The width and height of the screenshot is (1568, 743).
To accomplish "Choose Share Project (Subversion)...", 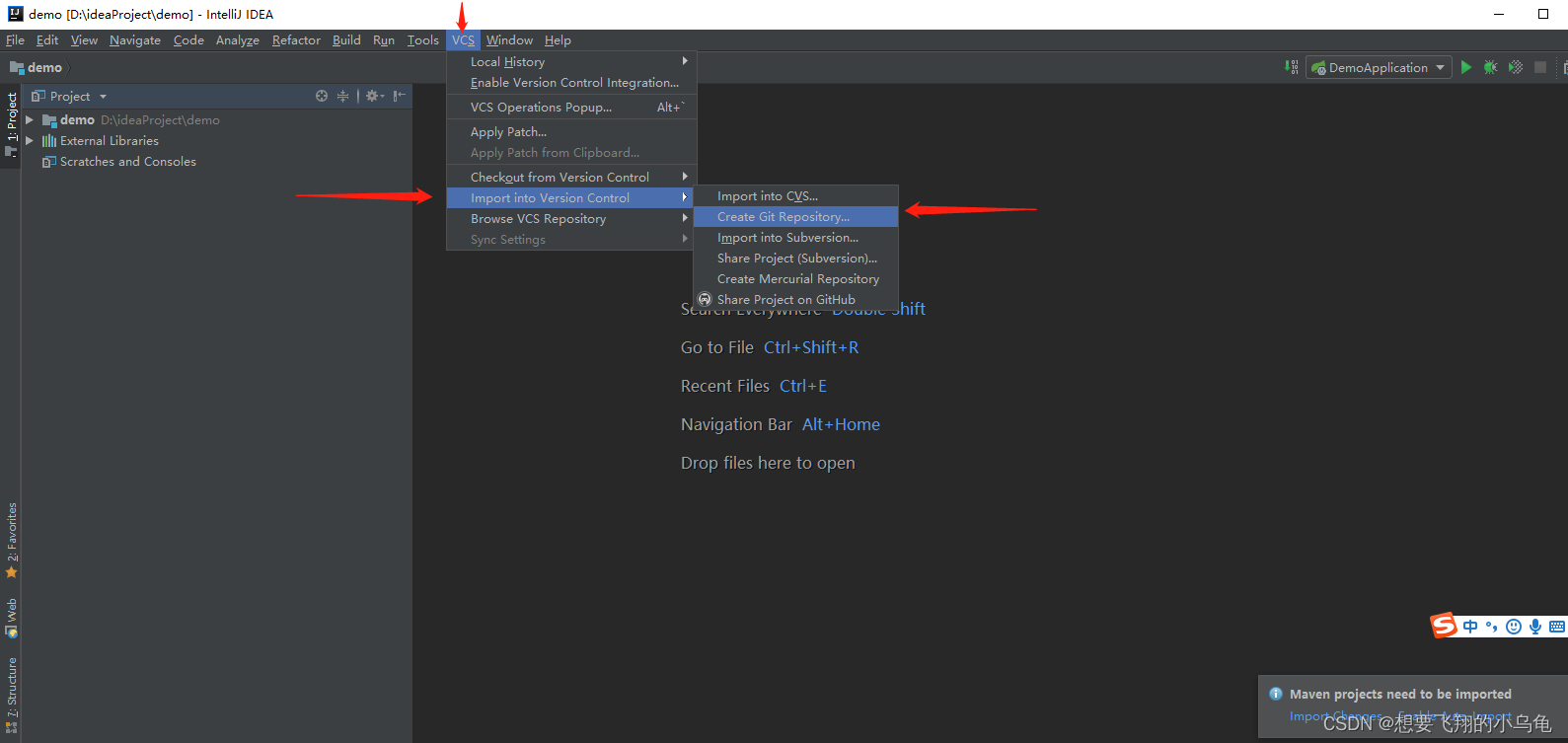I will (x=795, y=259).
